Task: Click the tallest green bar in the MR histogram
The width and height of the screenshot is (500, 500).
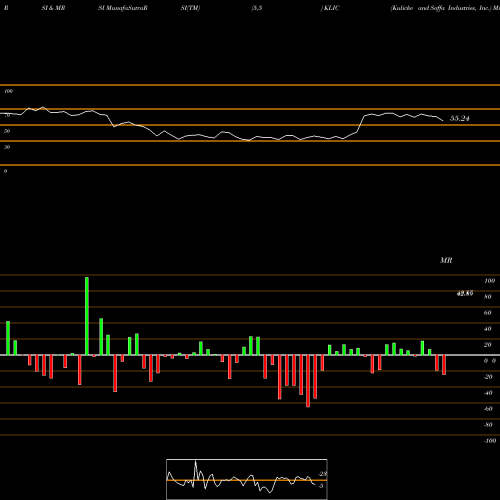Action: coord(87,316)
